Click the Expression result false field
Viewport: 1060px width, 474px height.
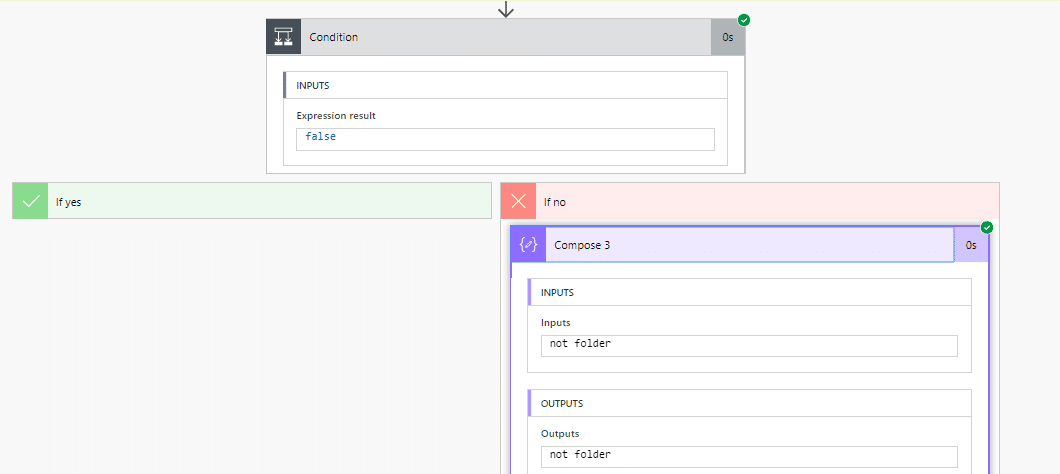[x=505, y=139]
